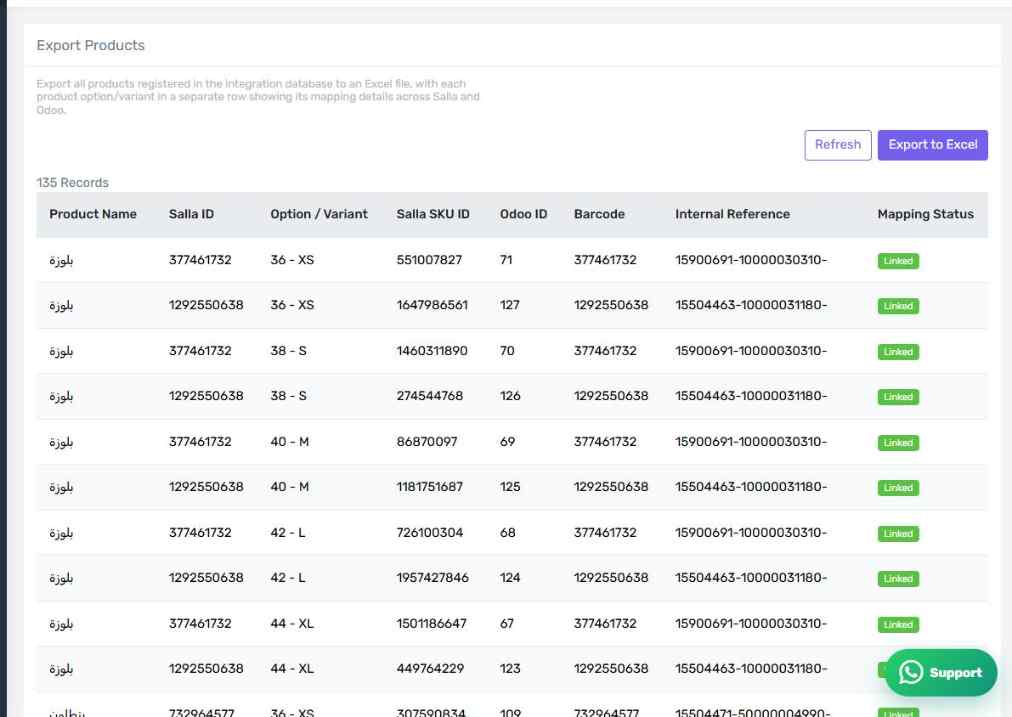The image size is (1012, 717).
Task: Click Odoo ID 126 cell
Action: pos(510,396)
